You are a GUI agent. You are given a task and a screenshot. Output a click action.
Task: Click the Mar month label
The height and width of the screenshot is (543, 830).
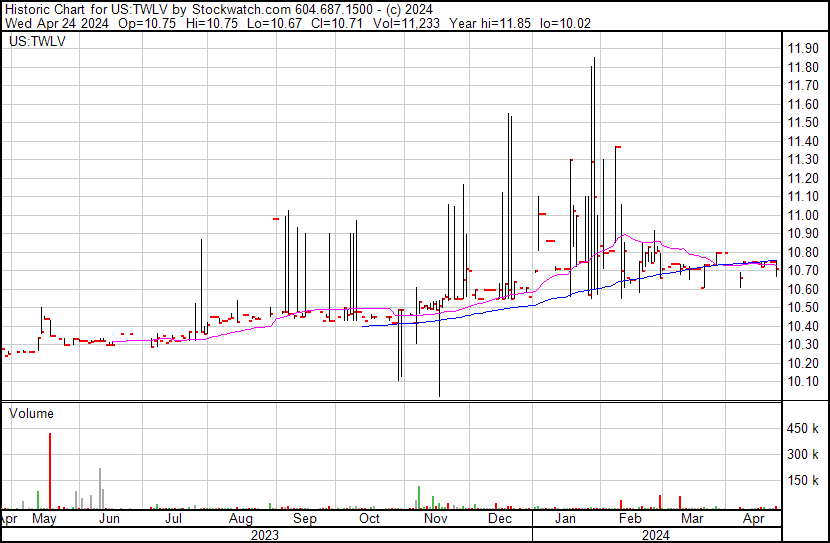click(x=692, y=519)
